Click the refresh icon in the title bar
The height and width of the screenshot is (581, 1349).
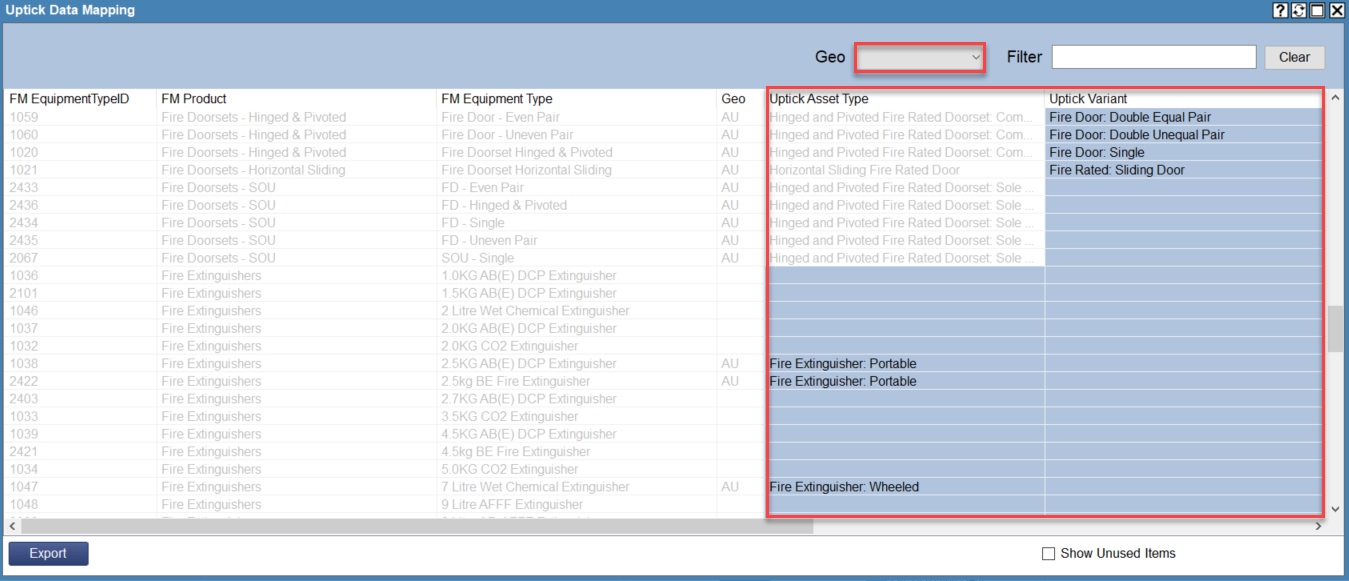pos(1299,10)
